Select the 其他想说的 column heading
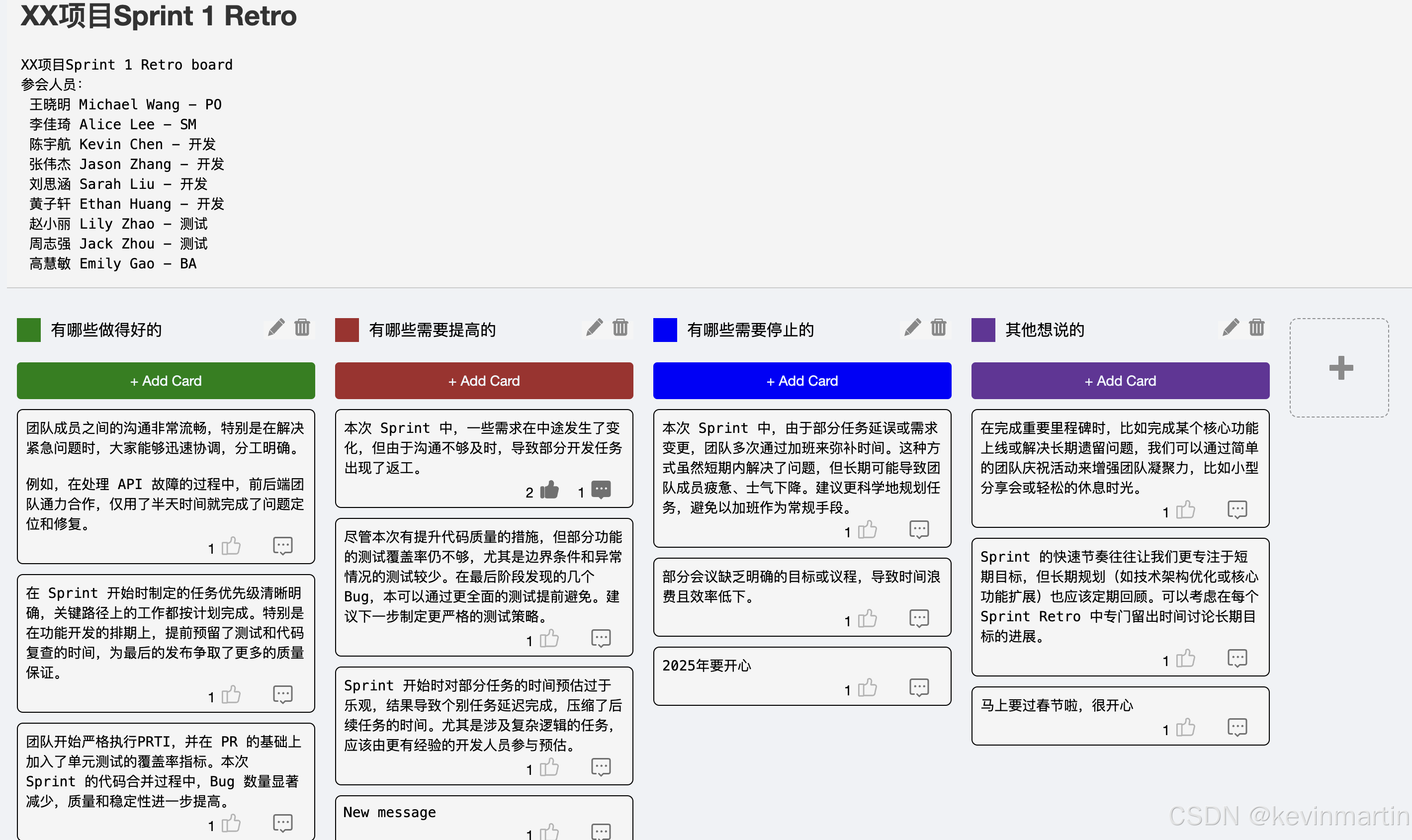Viewport: 1412px width, 840px height. (x=1045, y=330)
